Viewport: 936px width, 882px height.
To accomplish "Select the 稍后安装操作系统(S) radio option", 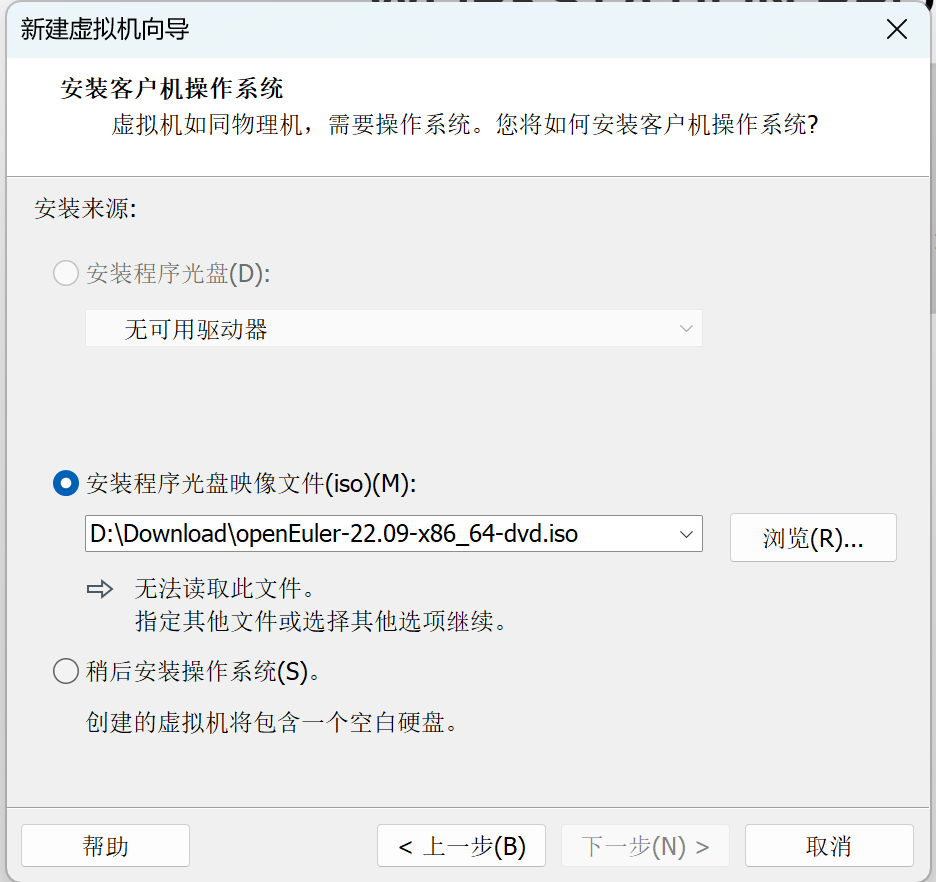I will [66, 671].
